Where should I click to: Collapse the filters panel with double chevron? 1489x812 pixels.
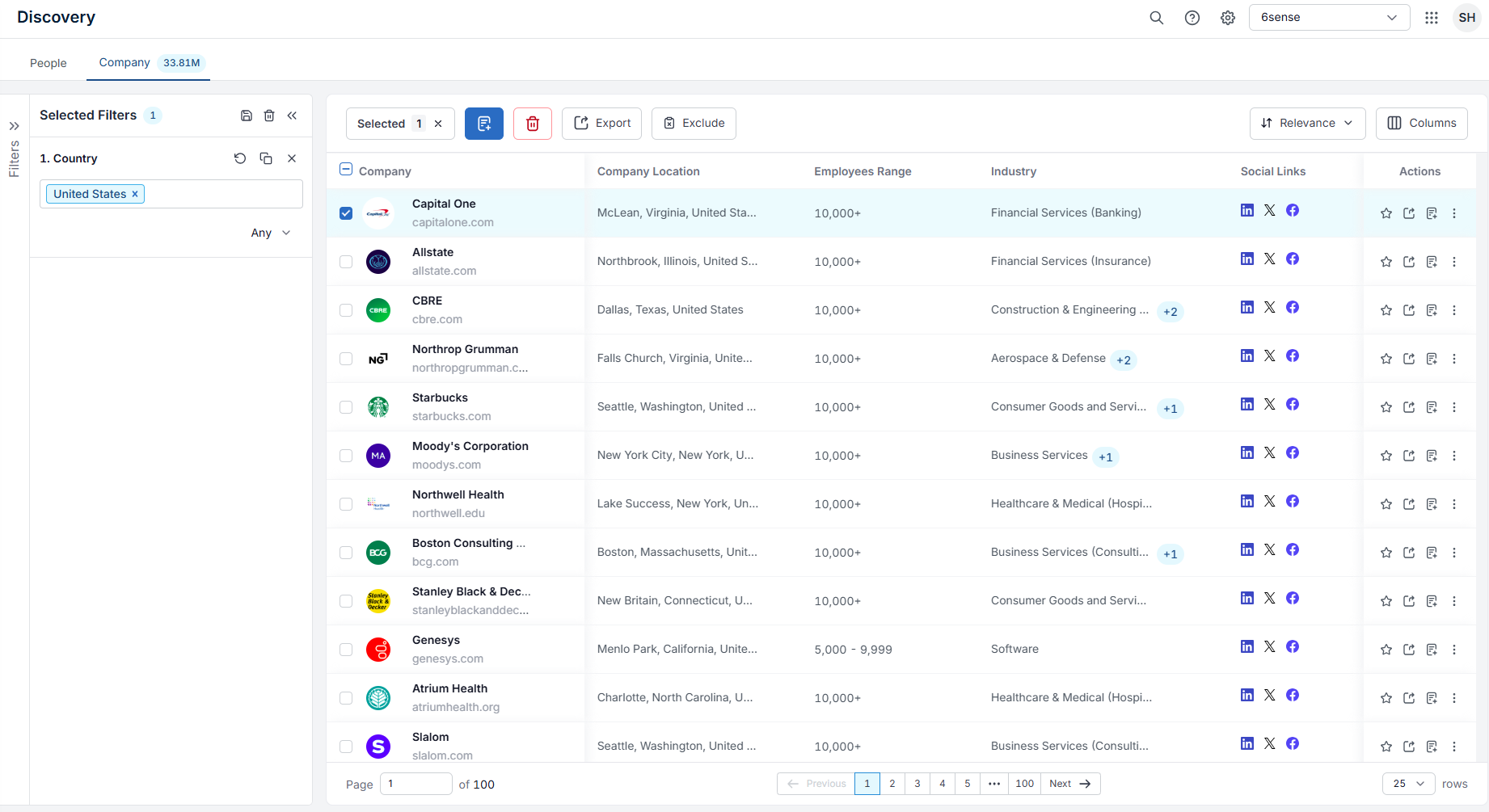[292, 116]
